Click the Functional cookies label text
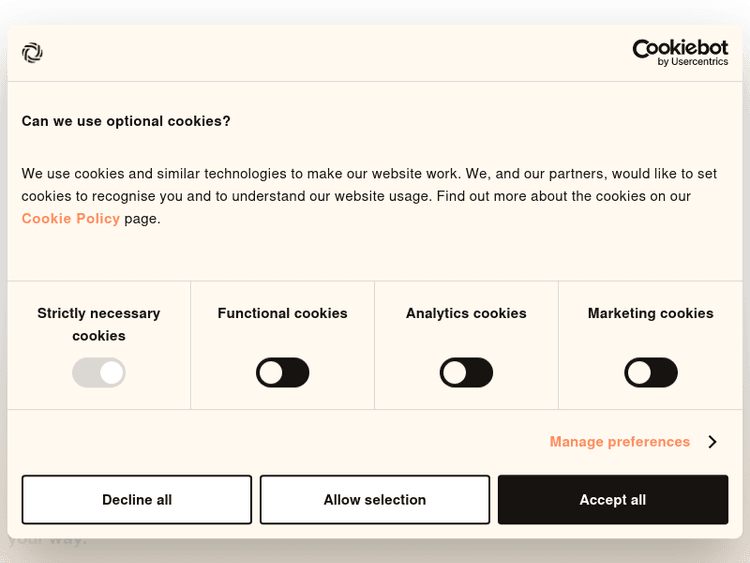The image size is (750, 563). click(283, 313)
